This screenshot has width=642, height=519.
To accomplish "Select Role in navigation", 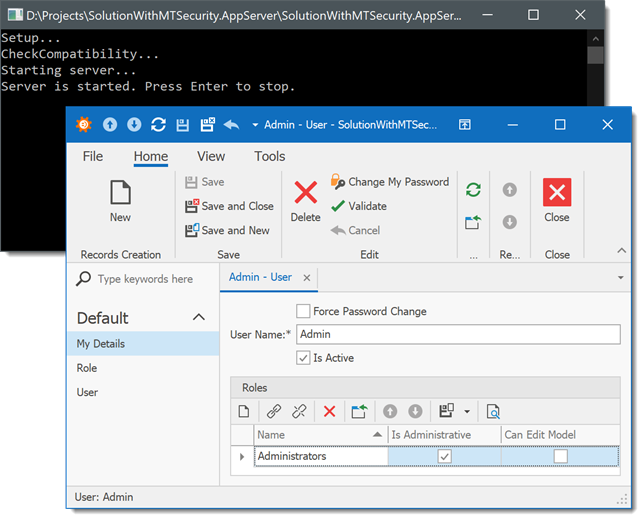I will coord(143,368).
